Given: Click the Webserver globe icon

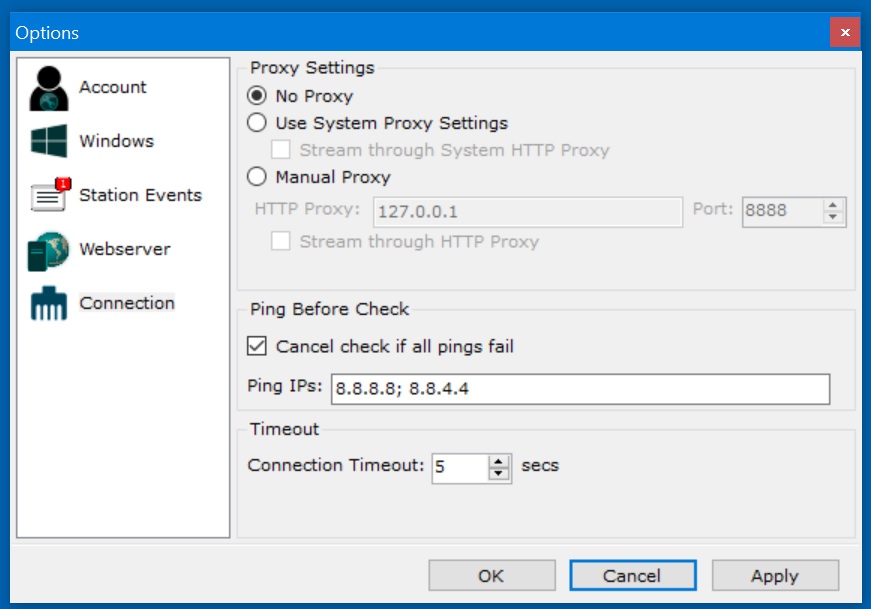Looking at the screenshot, I should pos(48,250).
